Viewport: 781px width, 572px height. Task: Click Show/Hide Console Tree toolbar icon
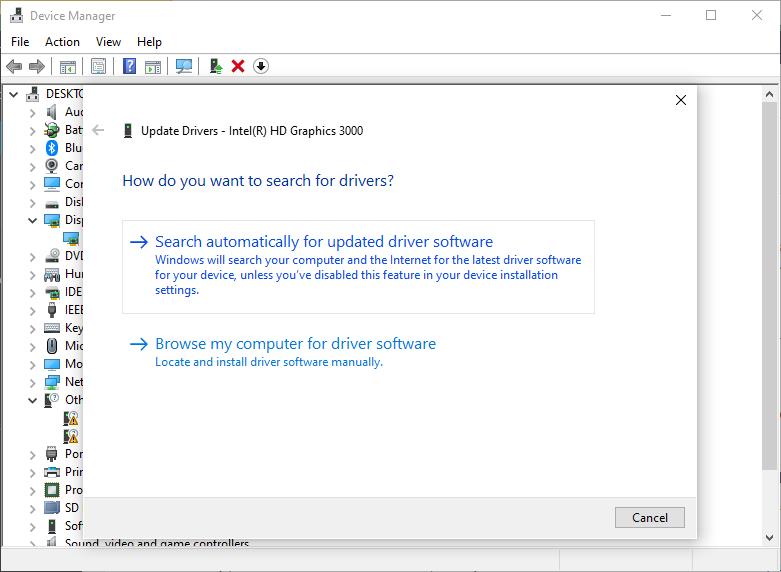(68, 66)
